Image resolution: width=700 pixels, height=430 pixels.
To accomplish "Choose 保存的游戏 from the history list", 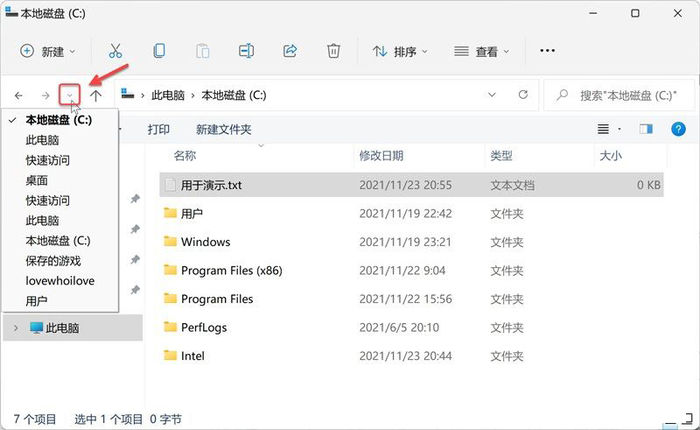I will pyautogui.click(x=53, y=260).
